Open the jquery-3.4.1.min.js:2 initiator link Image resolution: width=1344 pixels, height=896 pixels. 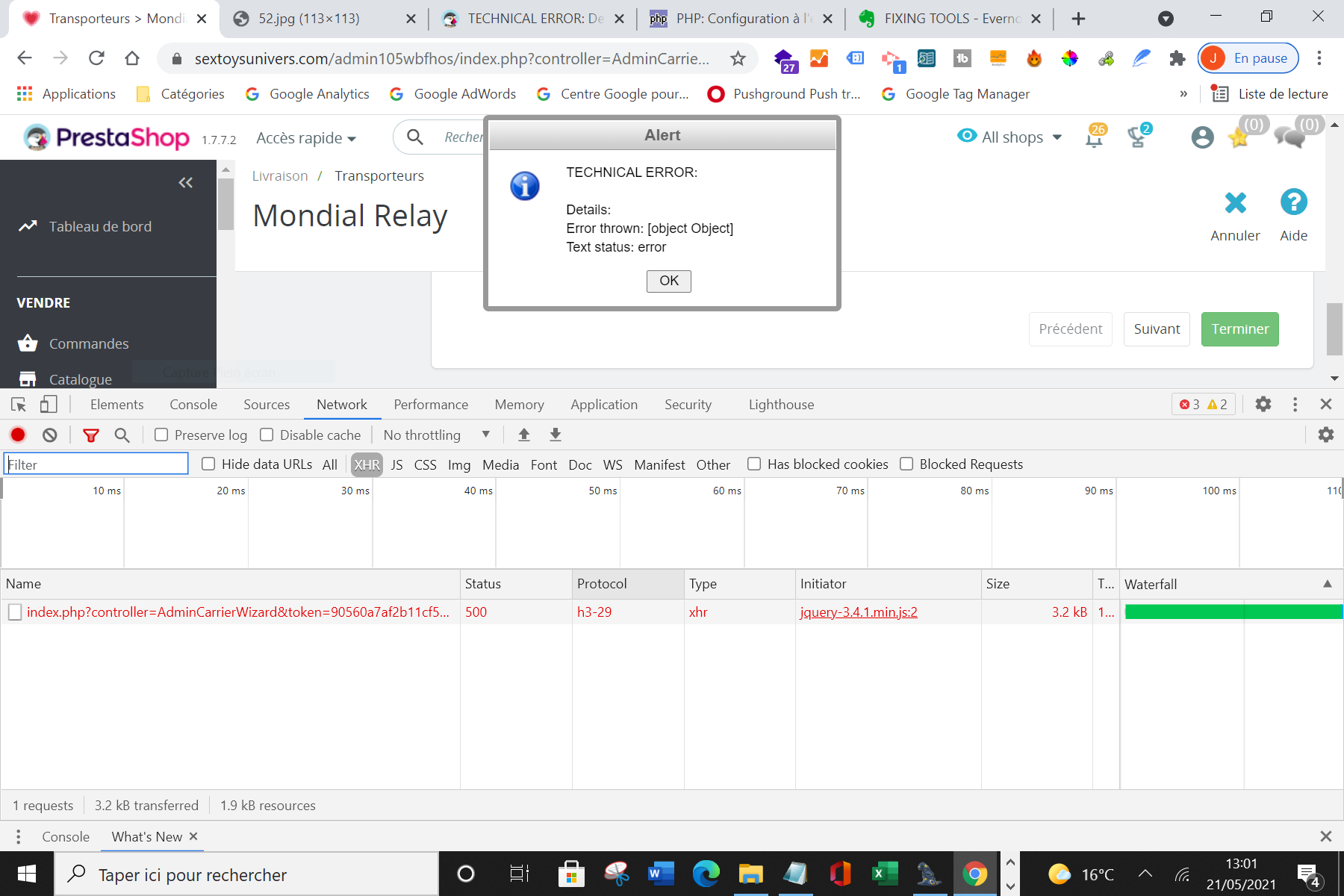[x=859, y=612]
